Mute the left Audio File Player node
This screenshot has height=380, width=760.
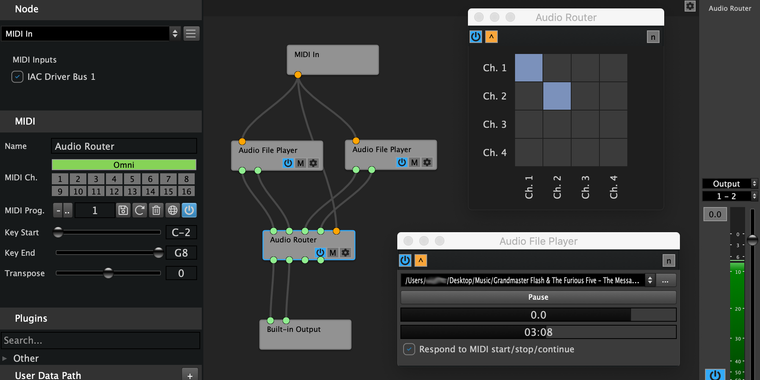[301, 163]
